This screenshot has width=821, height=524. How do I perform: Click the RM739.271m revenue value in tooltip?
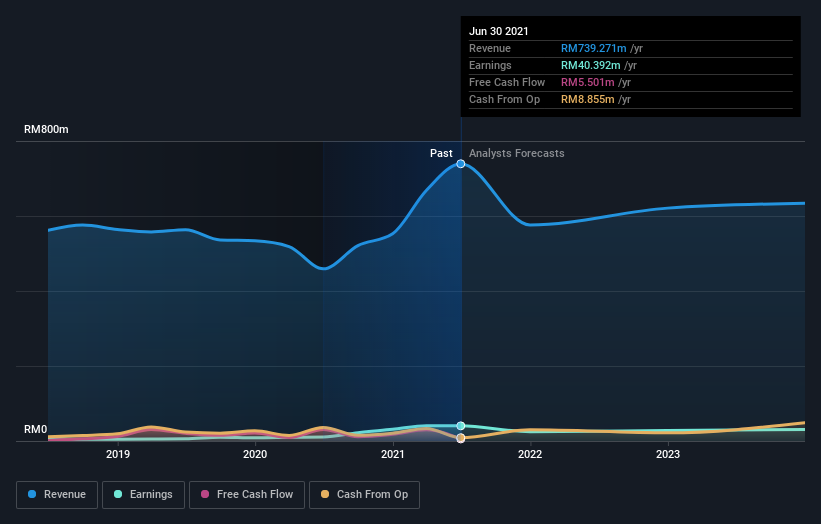click(594, 48)
